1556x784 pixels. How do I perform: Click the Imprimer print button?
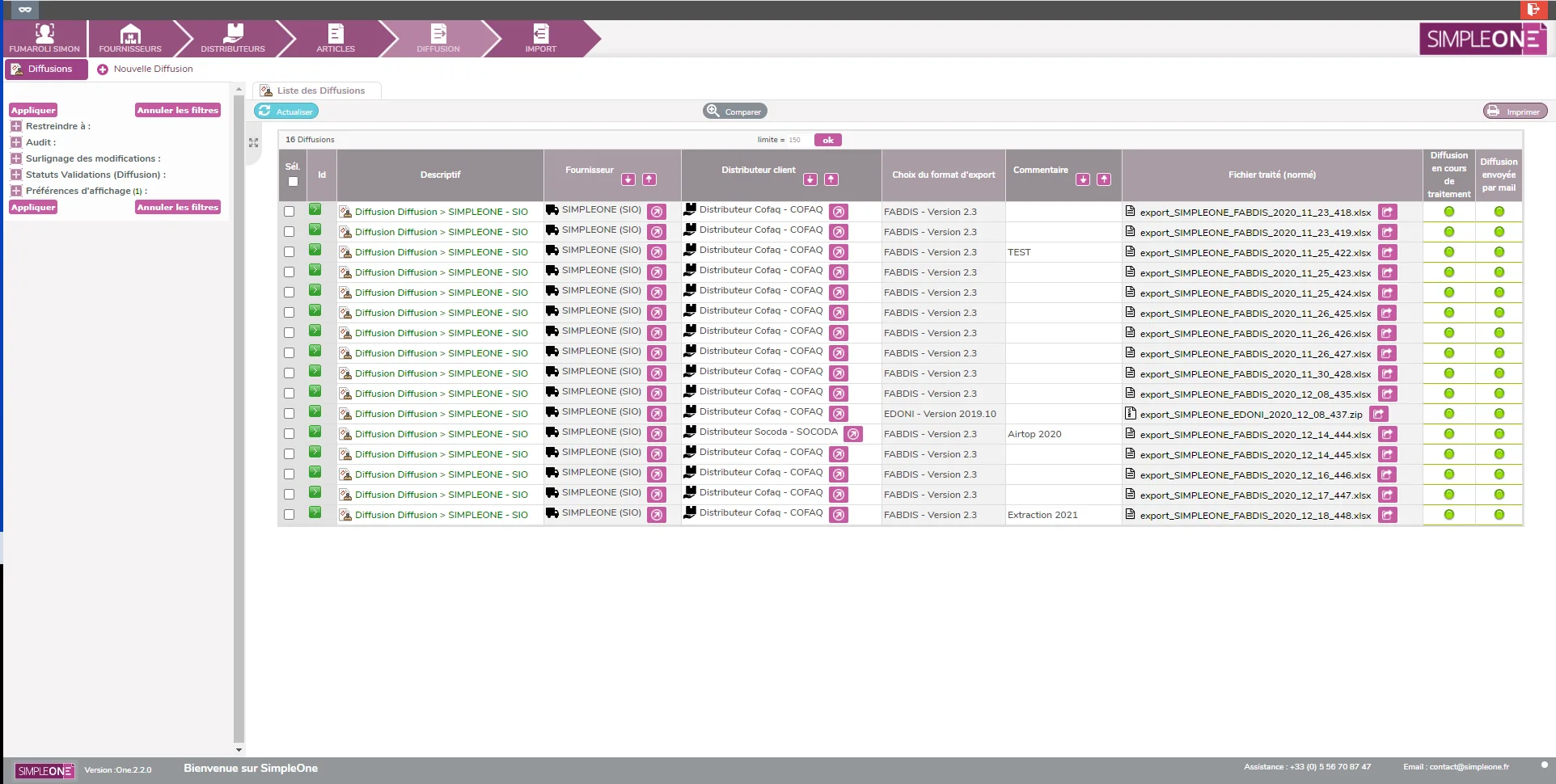pyautogui.click(x=1515, y=111)
